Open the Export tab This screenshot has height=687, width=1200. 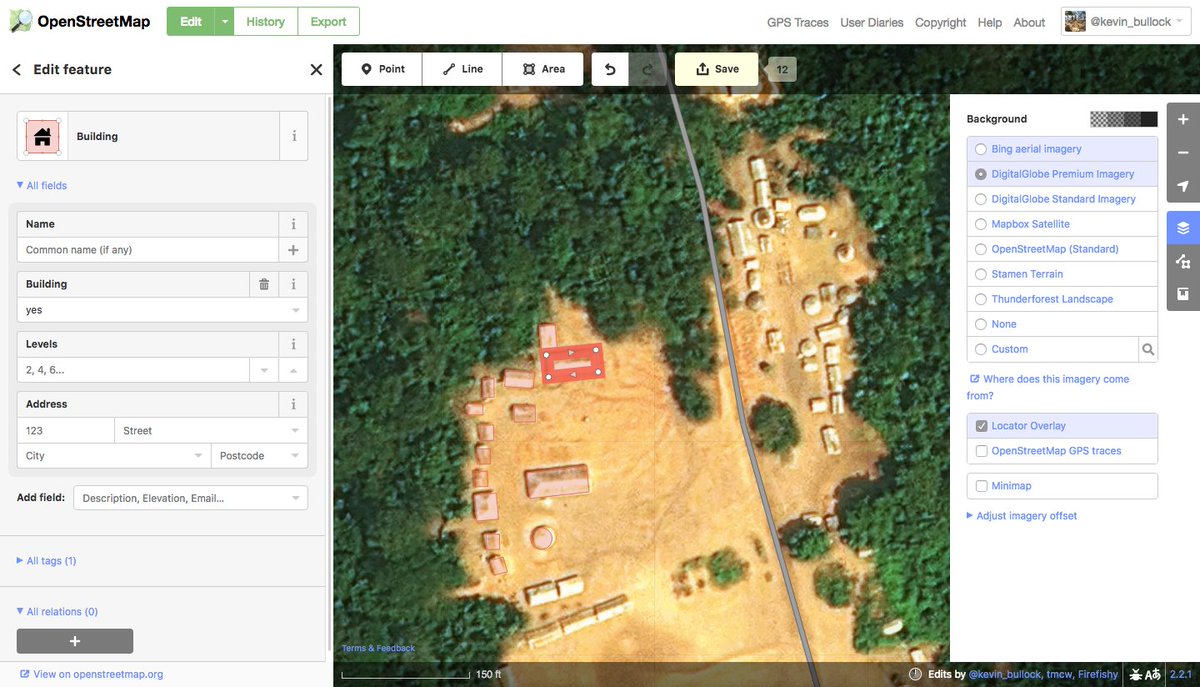[x=328, y=21]
